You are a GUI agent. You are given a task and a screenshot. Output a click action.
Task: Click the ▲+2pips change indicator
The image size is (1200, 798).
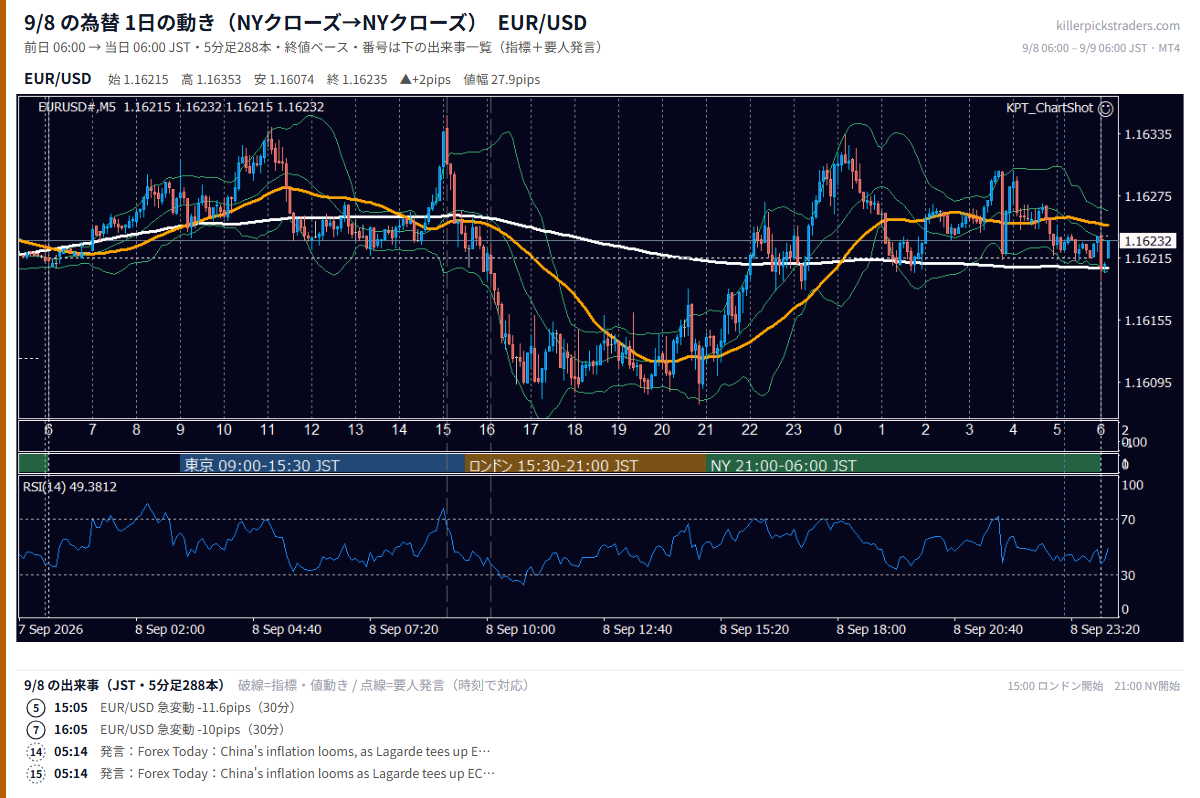pos(426,79)
